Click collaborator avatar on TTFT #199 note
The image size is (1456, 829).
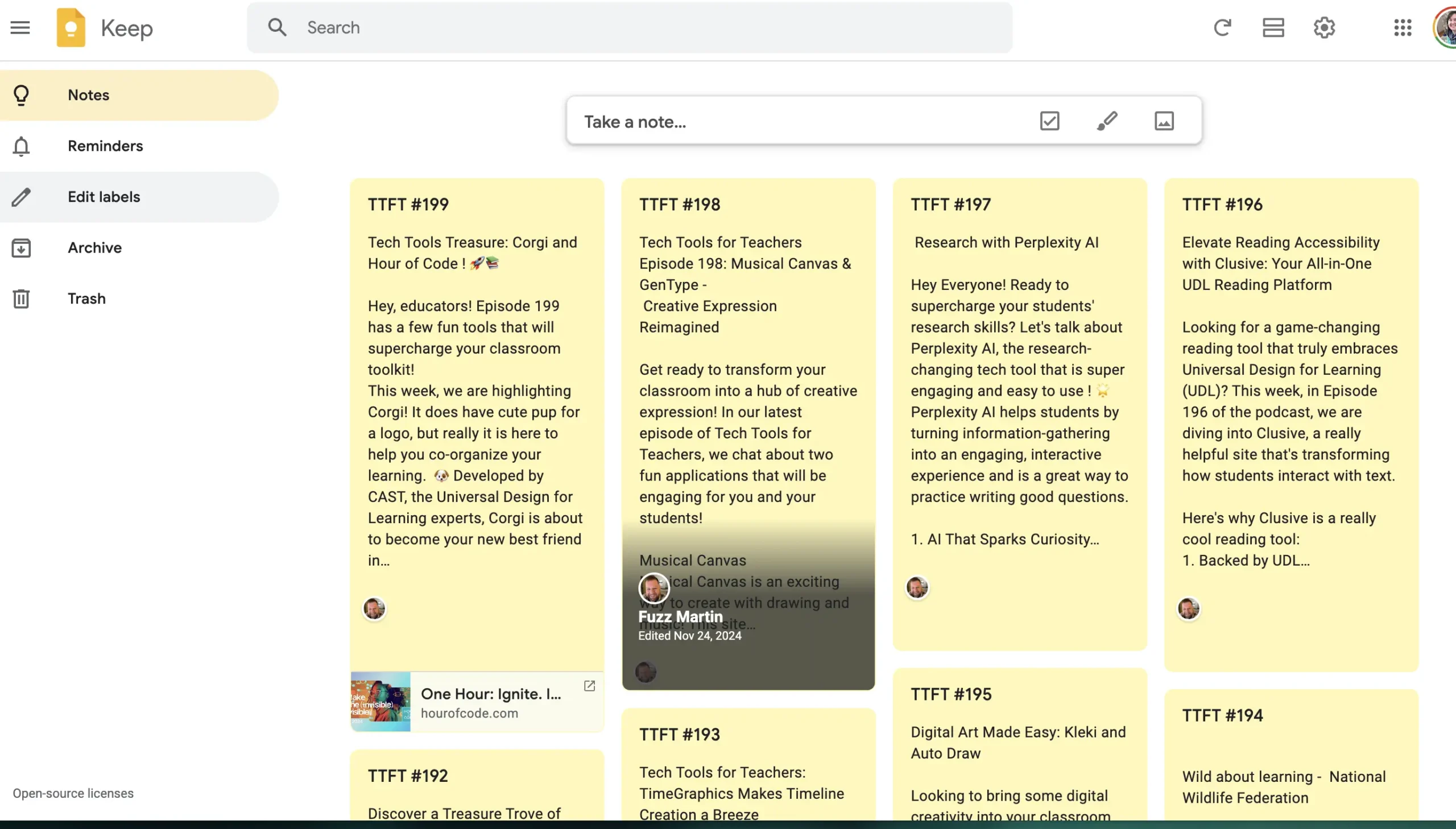click(x=374, y=608)
